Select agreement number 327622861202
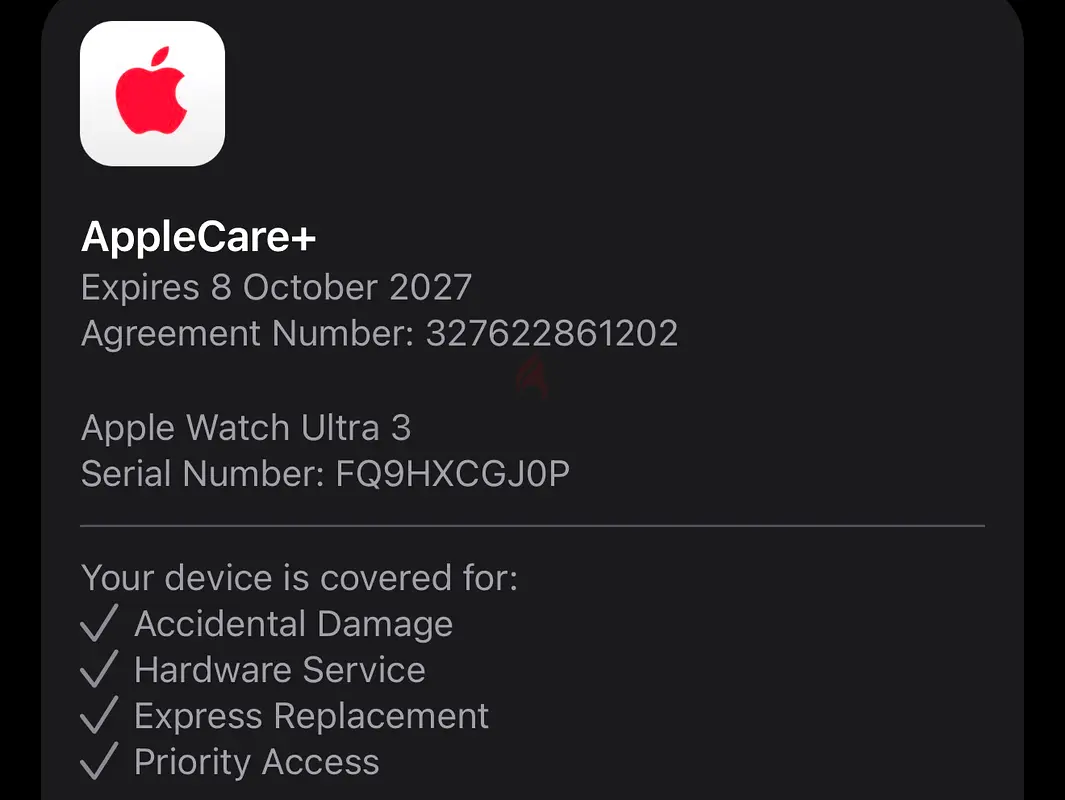The image size is (1065, 800). pos(552,333)
